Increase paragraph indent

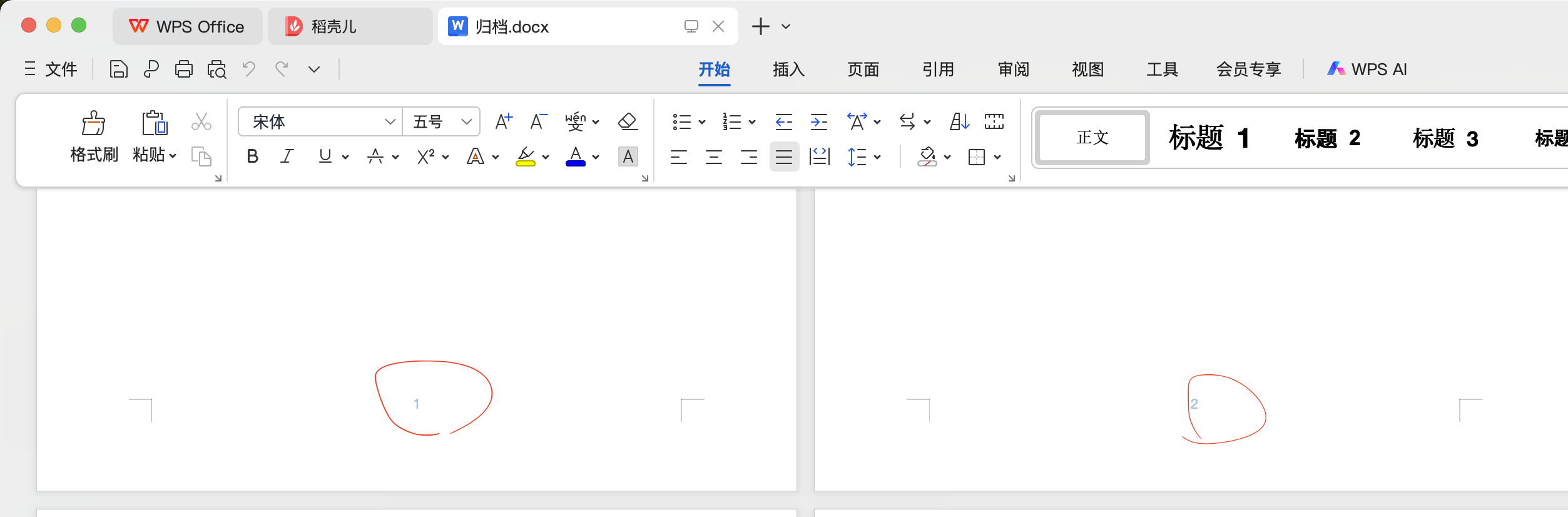pos(818,121)
